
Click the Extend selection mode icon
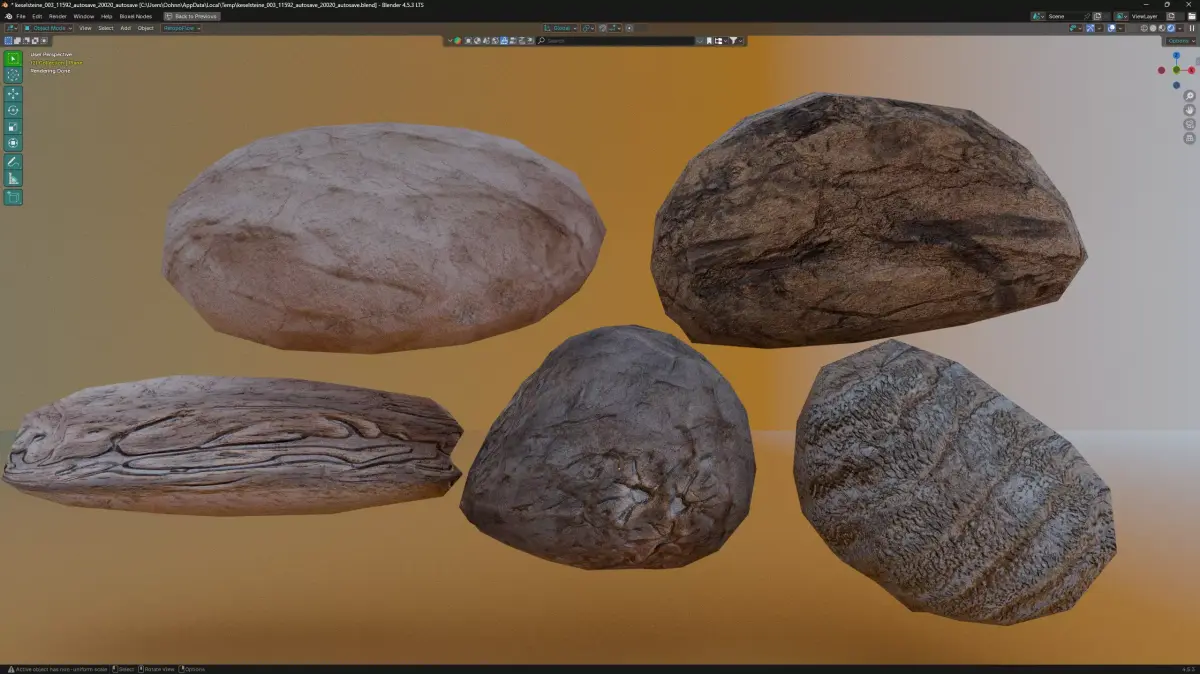(x=17, y=41)
